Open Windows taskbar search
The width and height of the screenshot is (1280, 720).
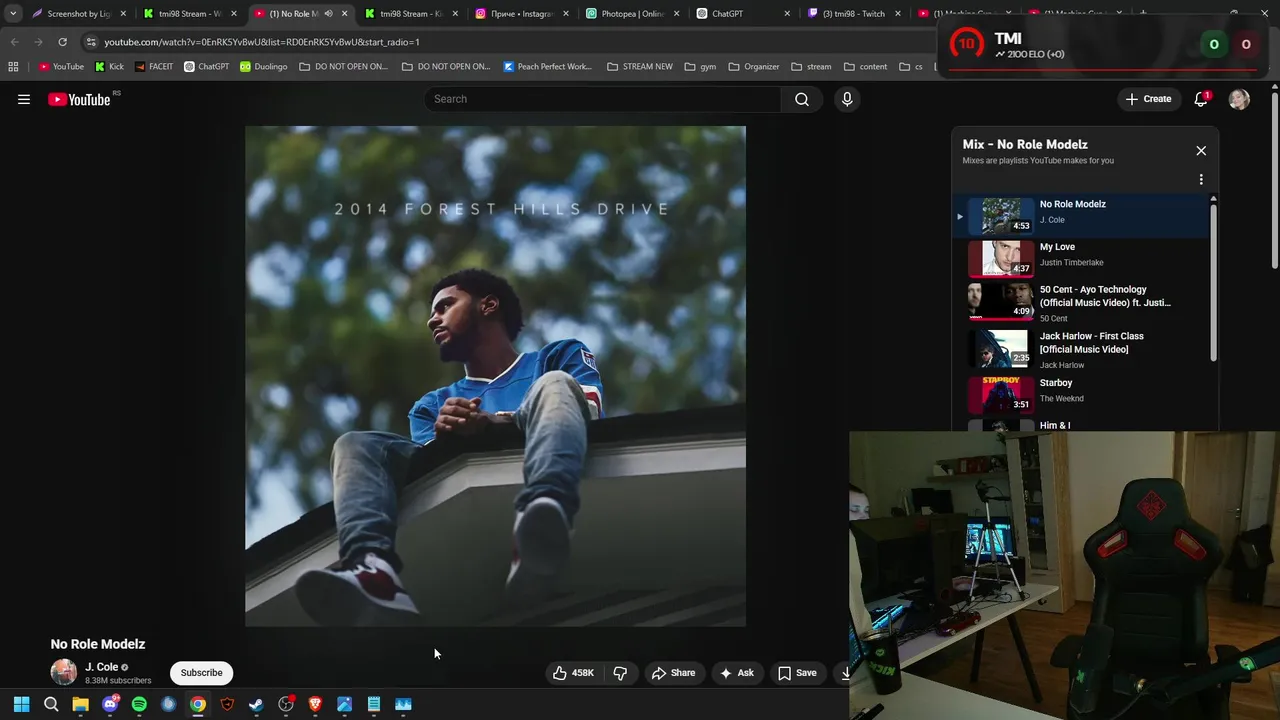point(51,704)
